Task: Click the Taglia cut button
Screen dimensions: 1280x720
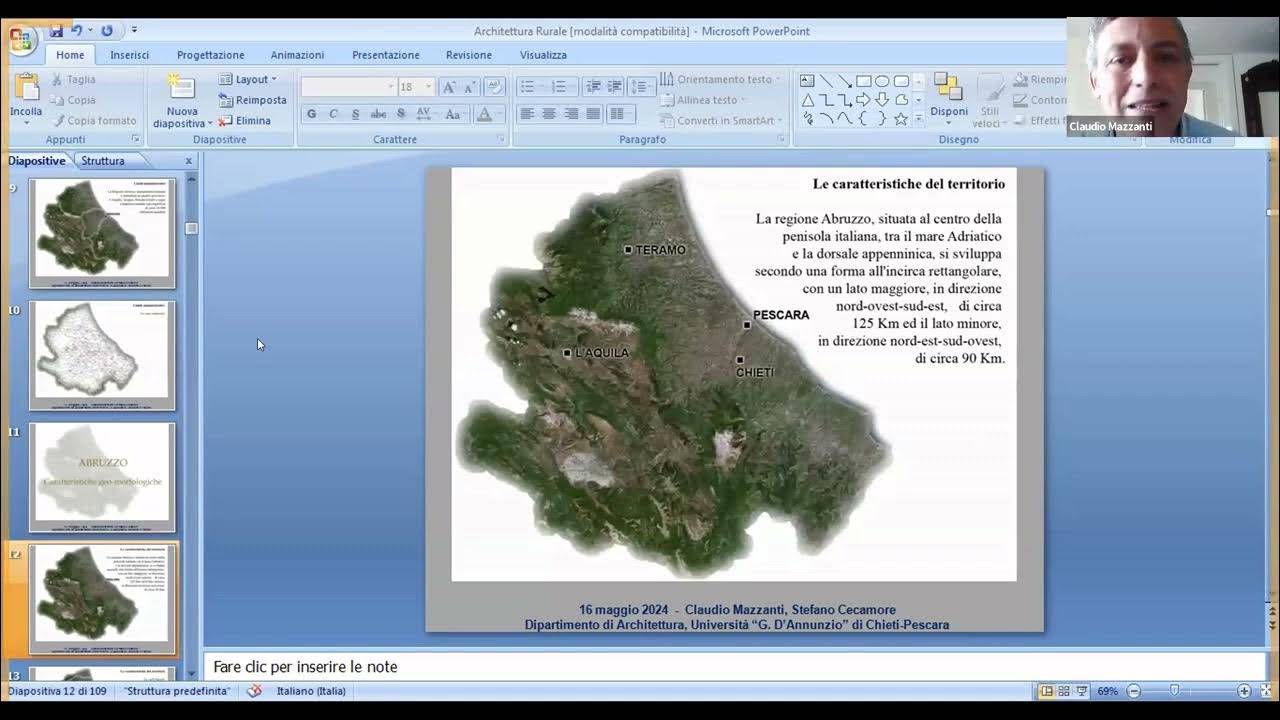Action: (x=74, y=79)
